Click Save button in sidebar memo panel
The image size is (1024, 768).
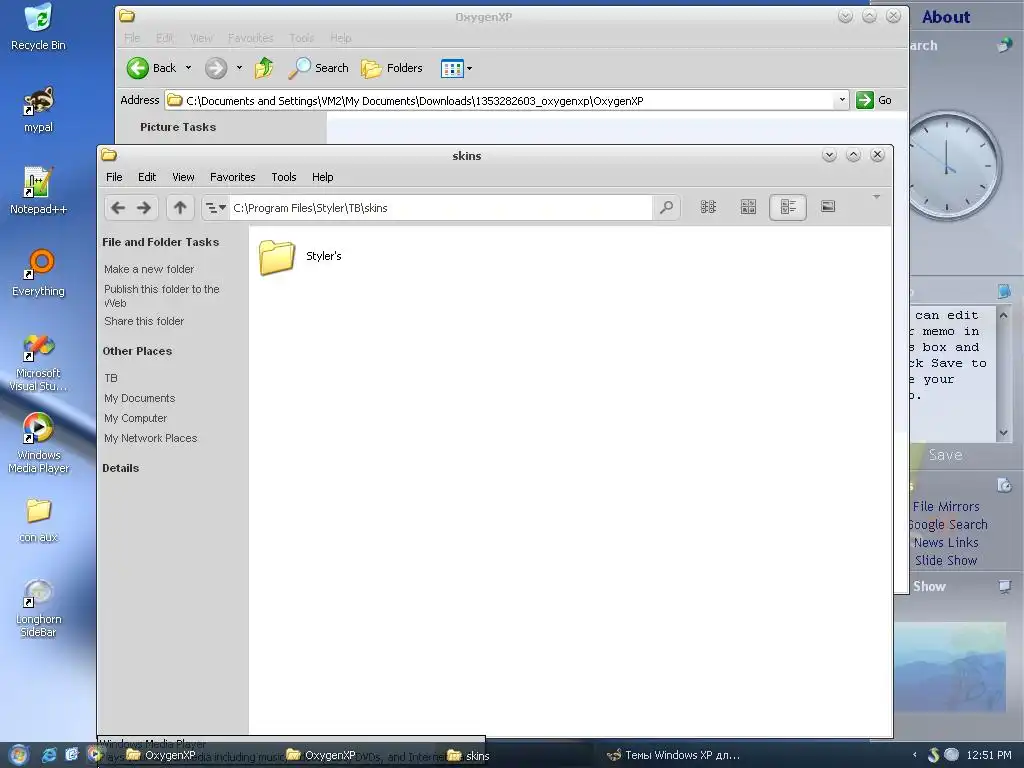click(x=946, y=455)
